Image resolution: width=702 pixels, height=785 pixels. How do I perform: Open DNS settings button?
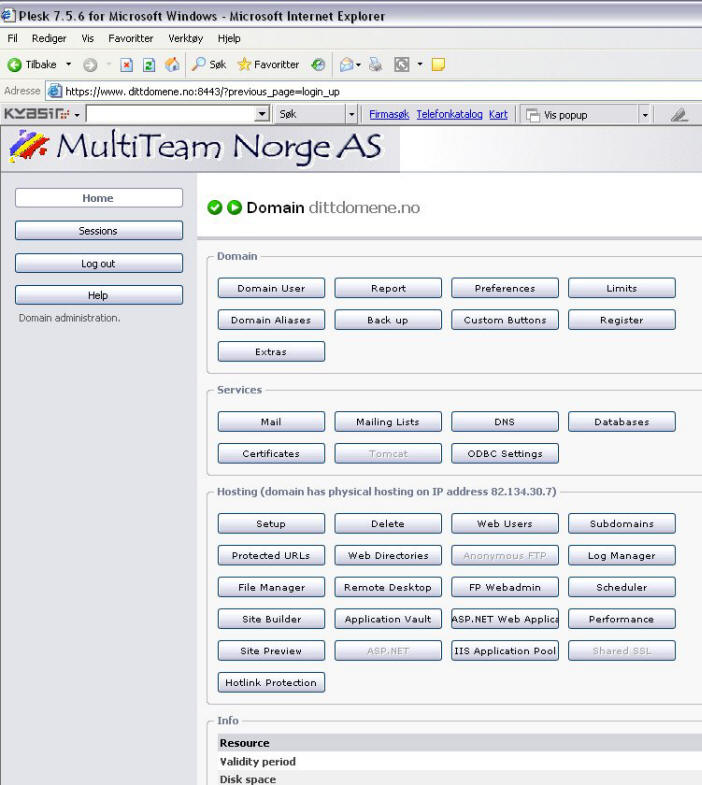[505, 422]
